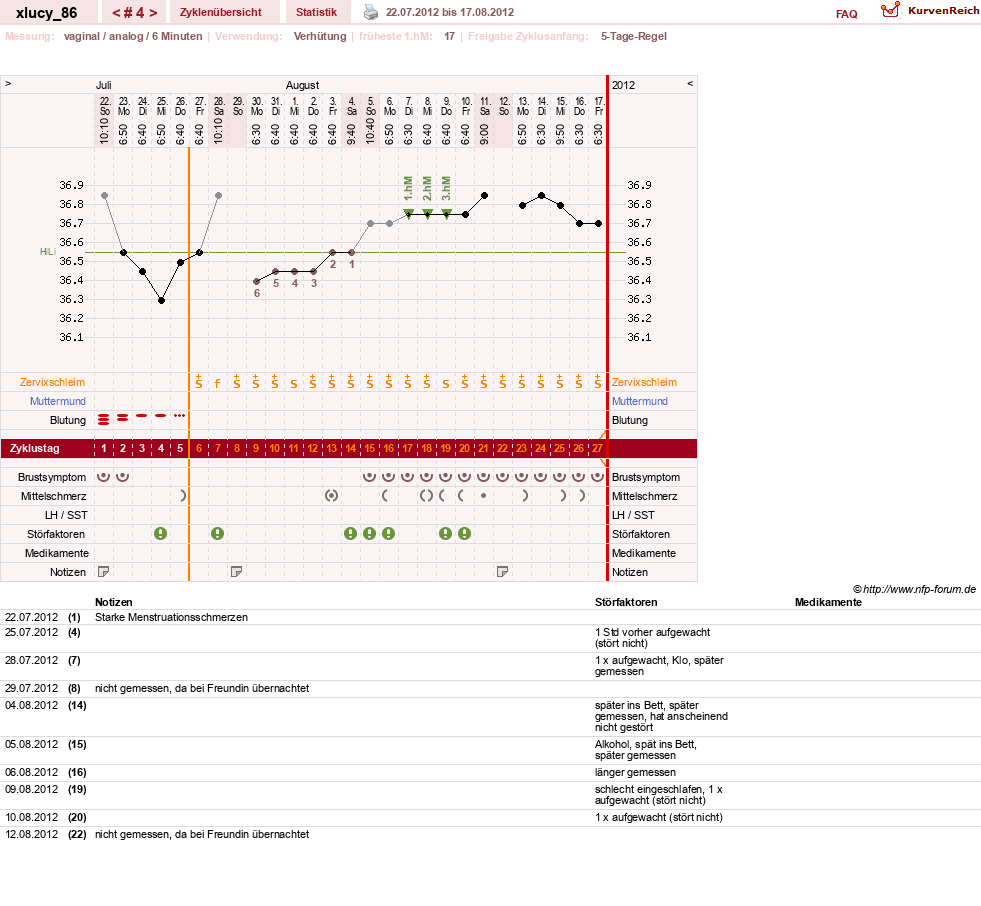Click the 'Alkohol, spät ins Bett' entry
The width and height of the screenshot is (981, 906).
tap(646, 750)
